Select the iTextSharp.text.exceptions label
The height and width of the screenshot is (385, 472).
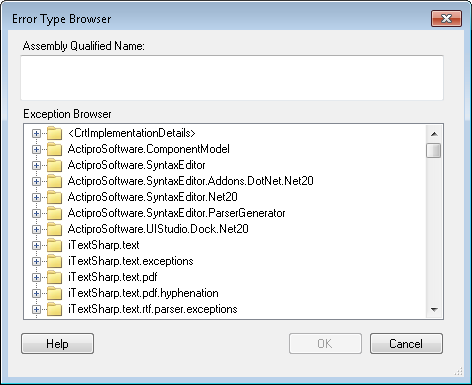coord(131,261)
